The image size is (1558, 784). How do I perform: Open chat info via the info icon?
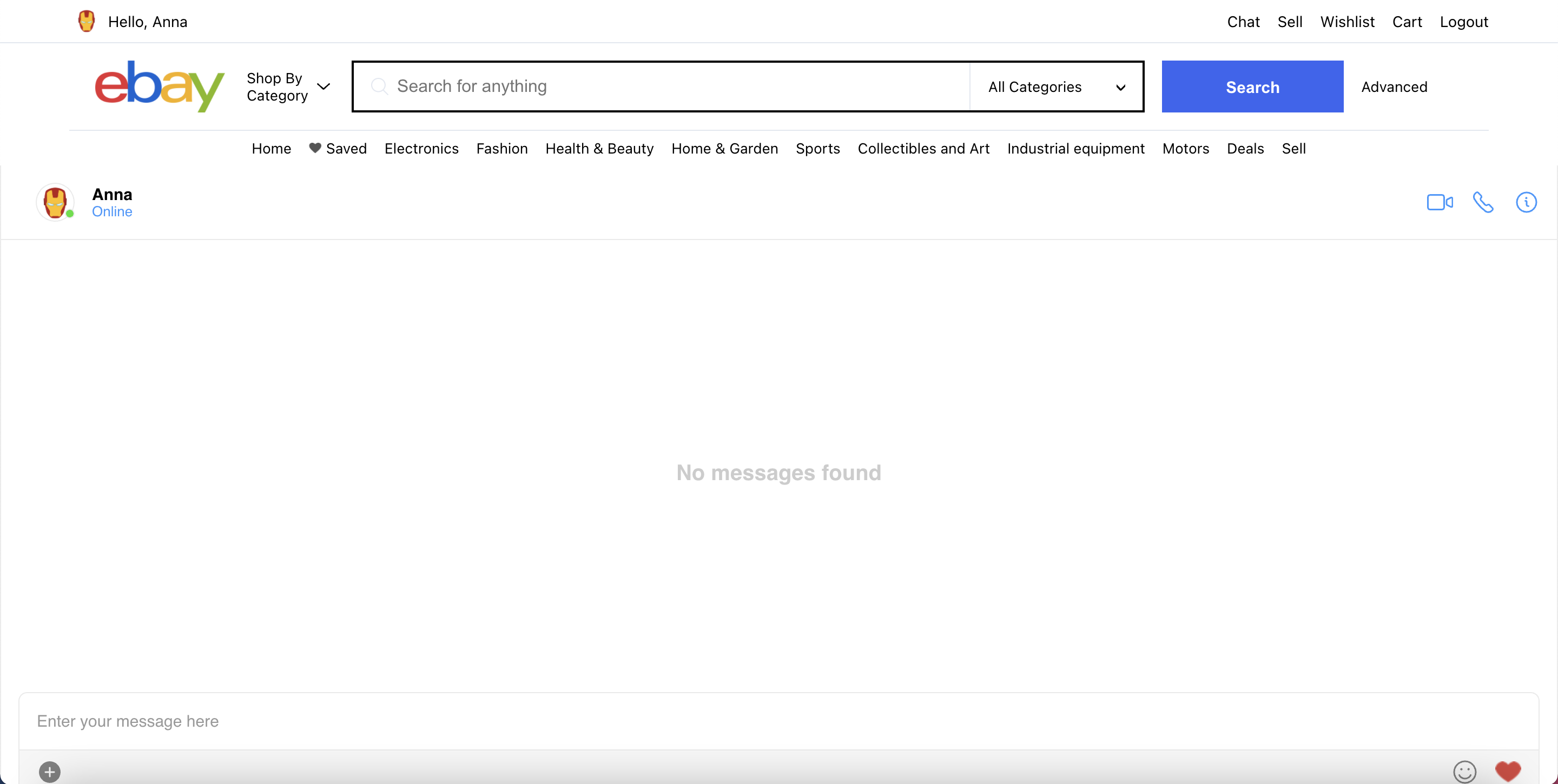[1526, 202]
